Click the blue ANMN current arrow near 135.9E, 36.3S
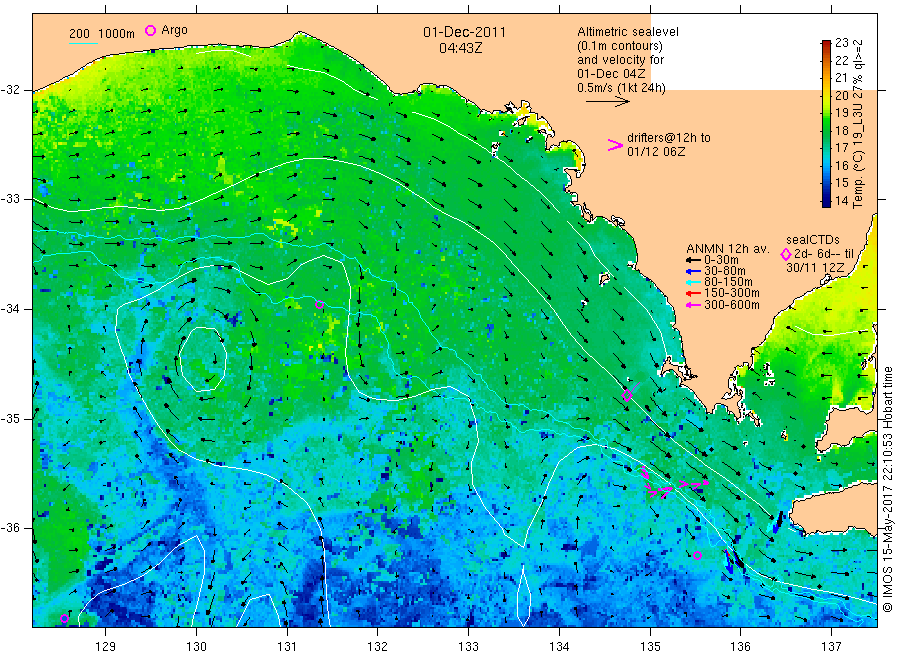 point(729,561)
